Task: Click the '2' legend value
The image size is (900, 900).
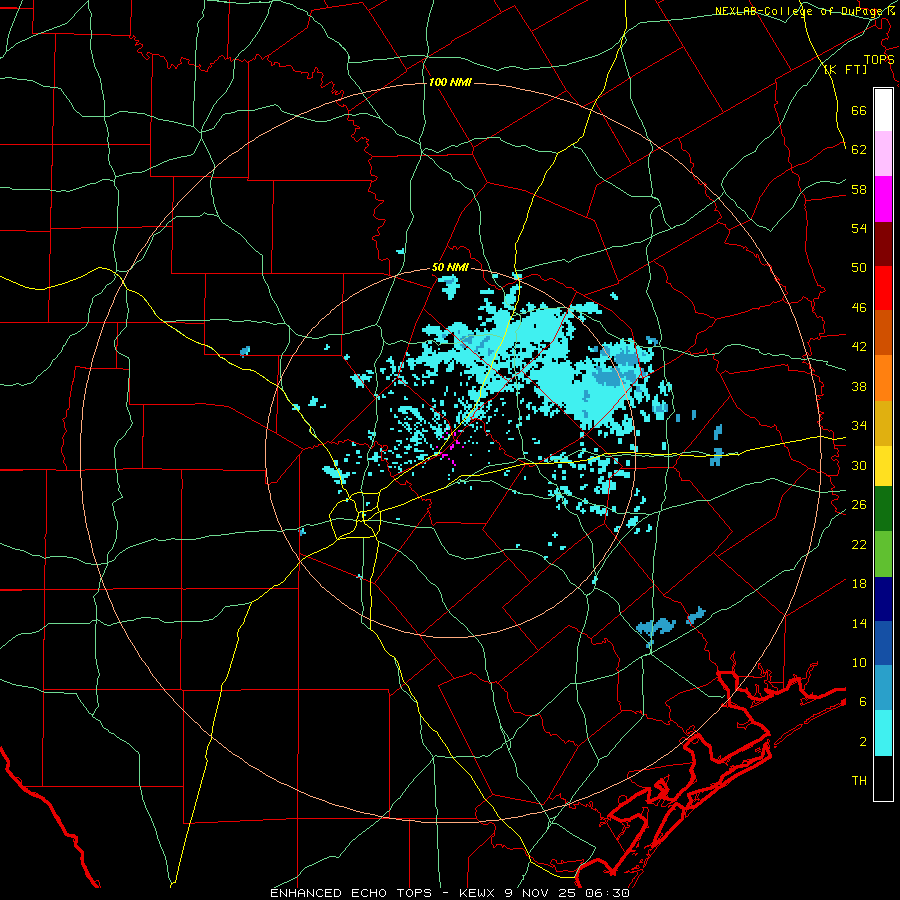Action: click(x=863, y=742)
